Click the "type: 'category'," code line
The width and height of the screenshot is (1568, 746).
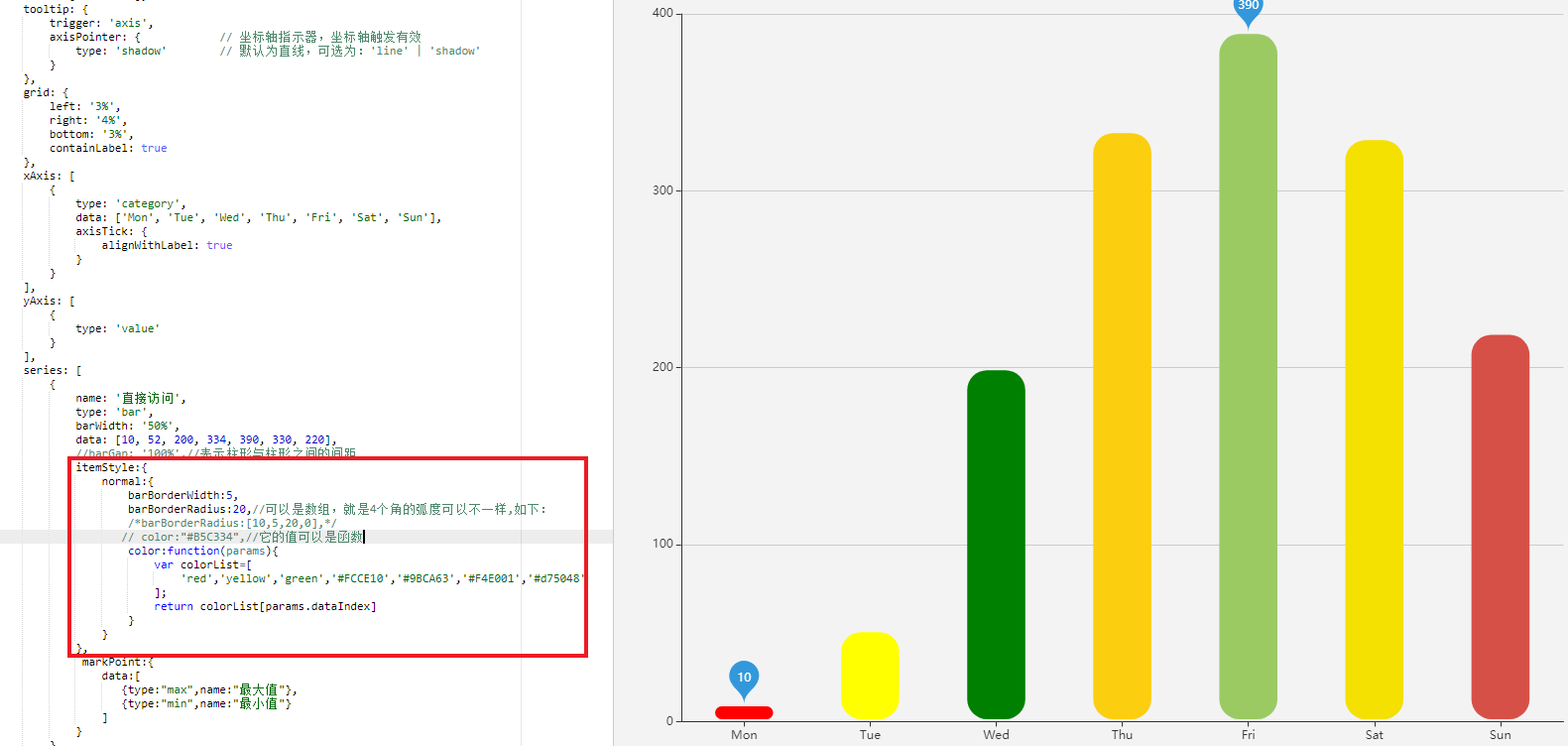tap(131, 203)
